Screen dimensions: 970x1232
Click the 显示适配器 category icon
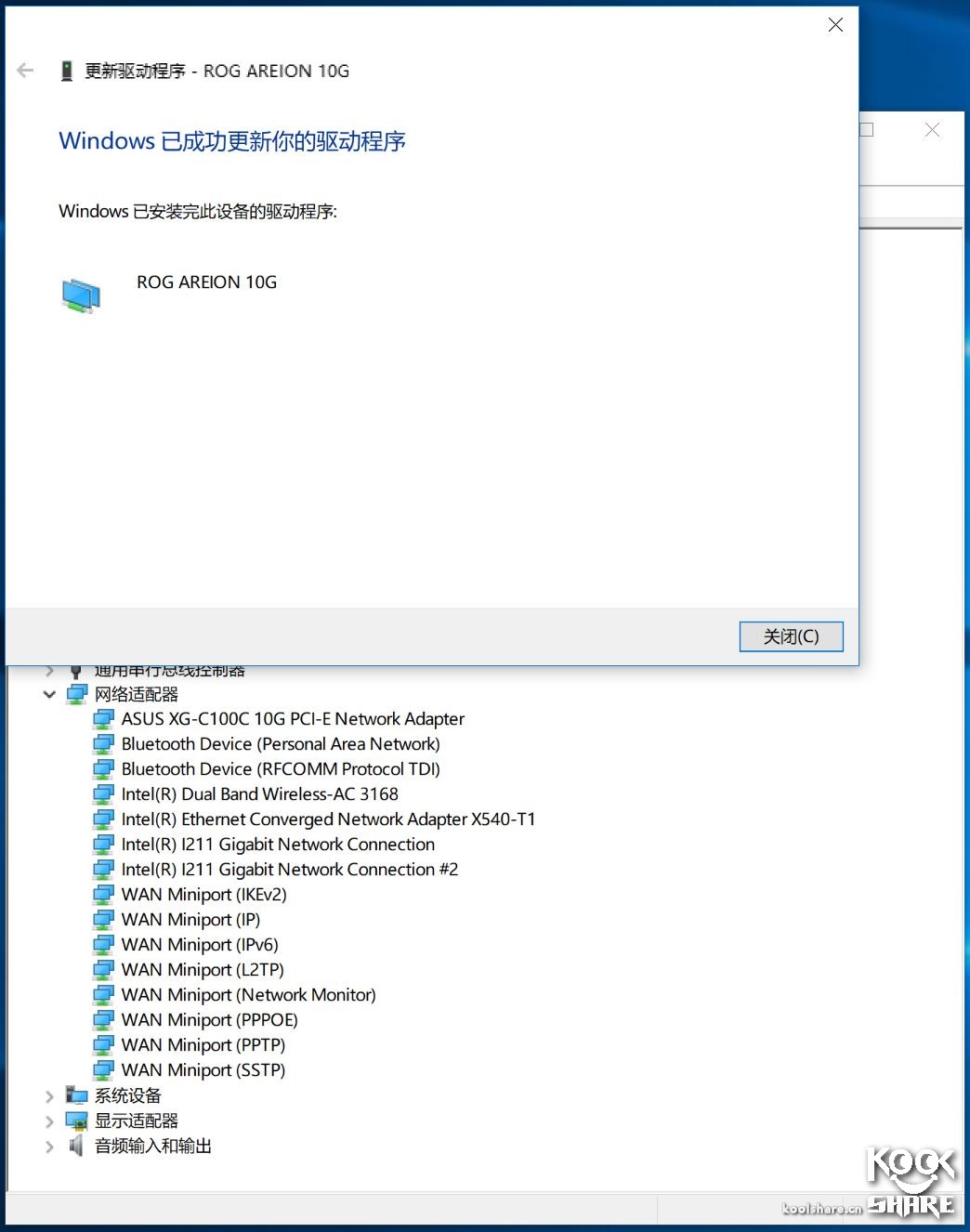(77, 1121)
